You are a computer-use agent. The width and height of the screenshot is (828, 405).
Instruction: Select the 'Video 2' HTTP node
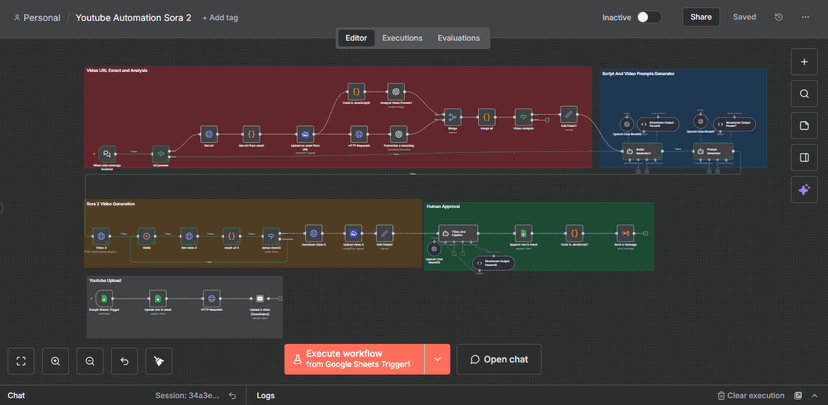point(101,236)
